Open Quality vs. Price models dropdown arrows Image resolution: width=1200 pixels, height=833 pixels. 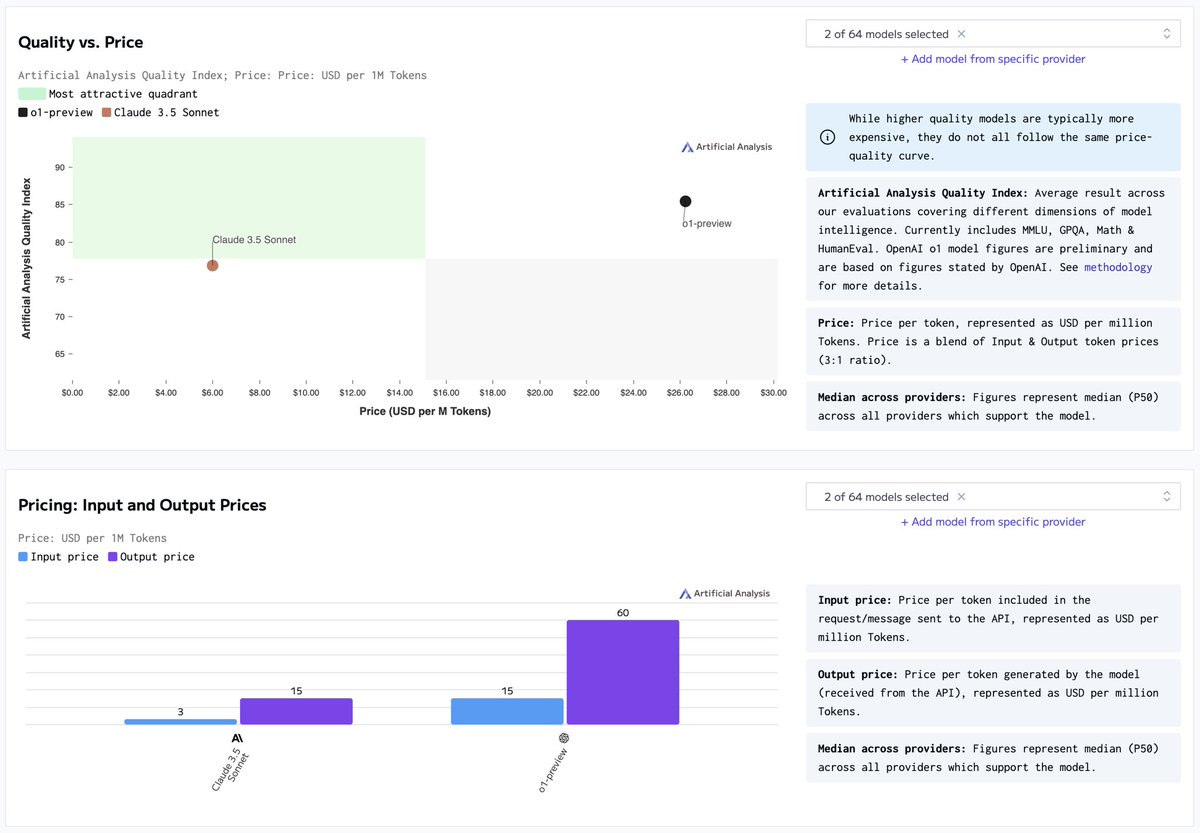pyautogui.click(x=1166, y=34)
